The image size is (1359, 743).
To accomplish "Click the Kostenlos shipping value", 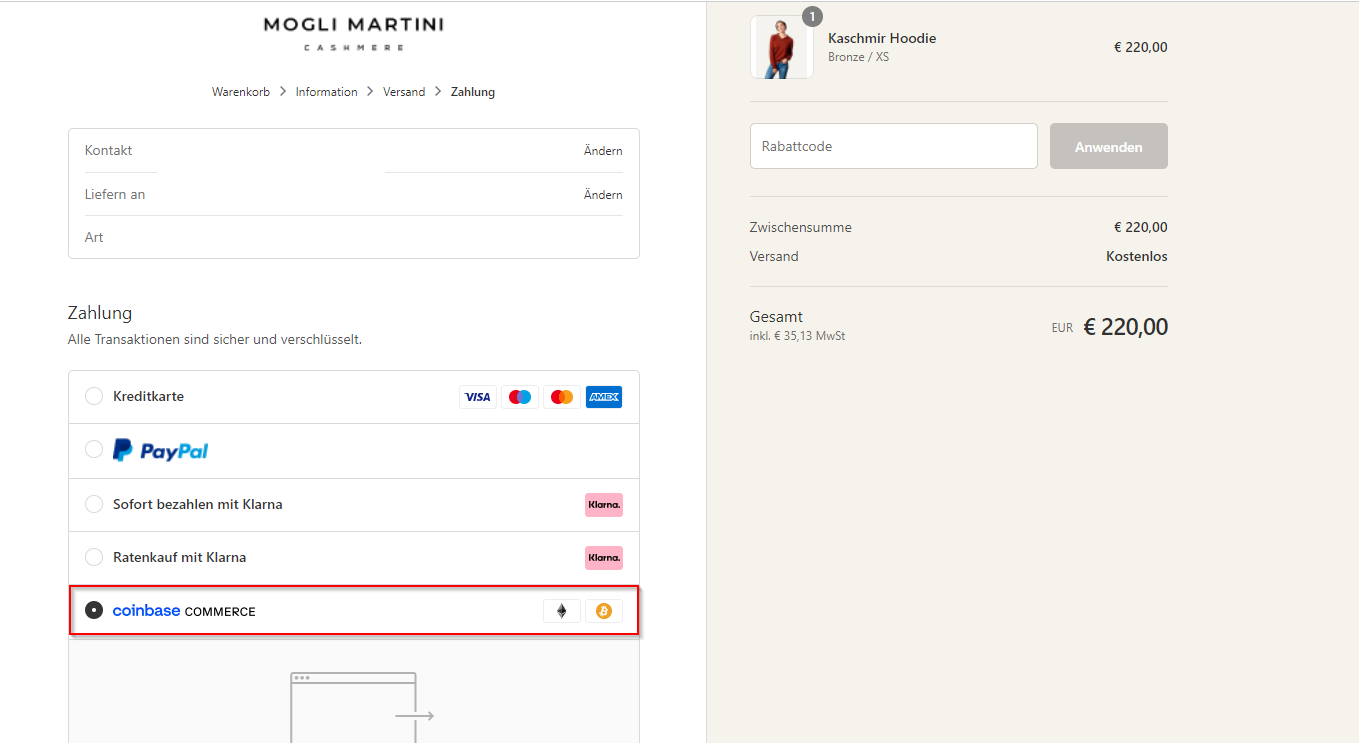I will point(1137,256).
